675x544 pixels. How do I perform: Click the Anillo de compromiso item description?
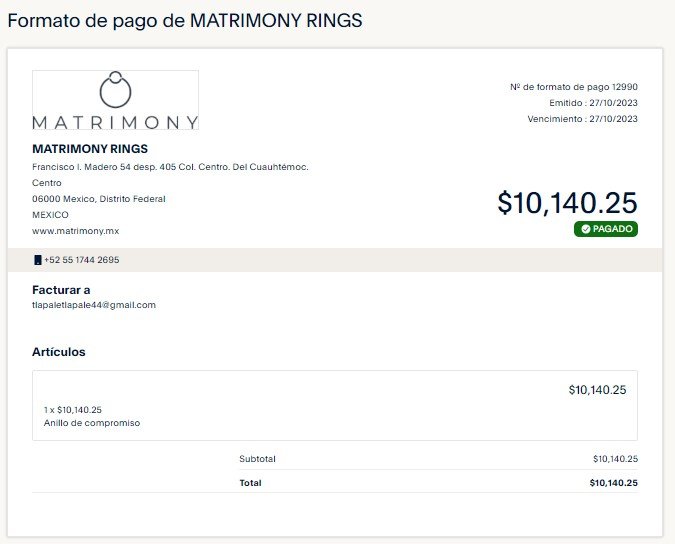tap(92, 423)
